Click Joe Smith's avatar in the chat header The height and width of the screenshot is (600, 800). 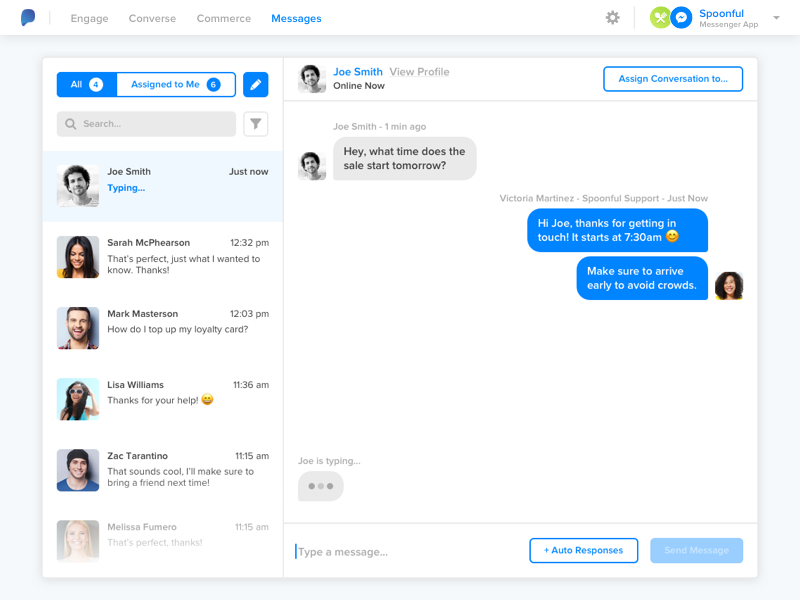click(312, 79)
